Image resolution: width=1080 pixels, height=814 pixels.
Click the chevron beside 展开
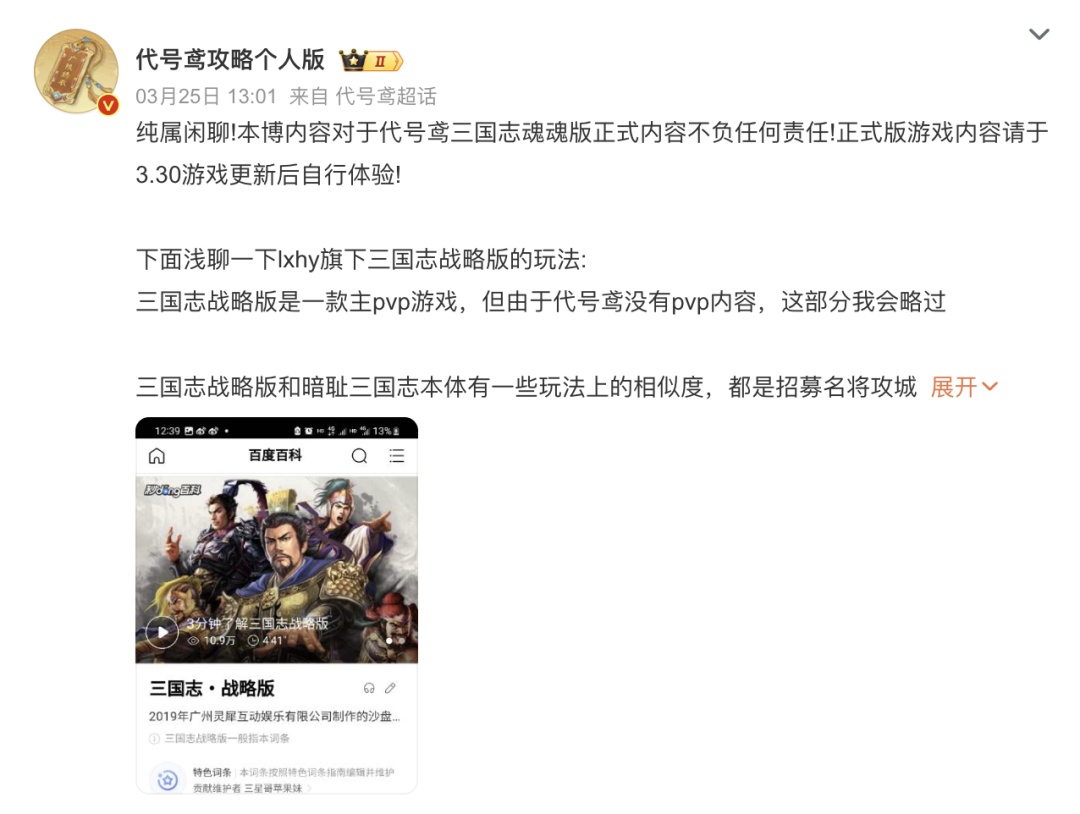tap(990, 387)
